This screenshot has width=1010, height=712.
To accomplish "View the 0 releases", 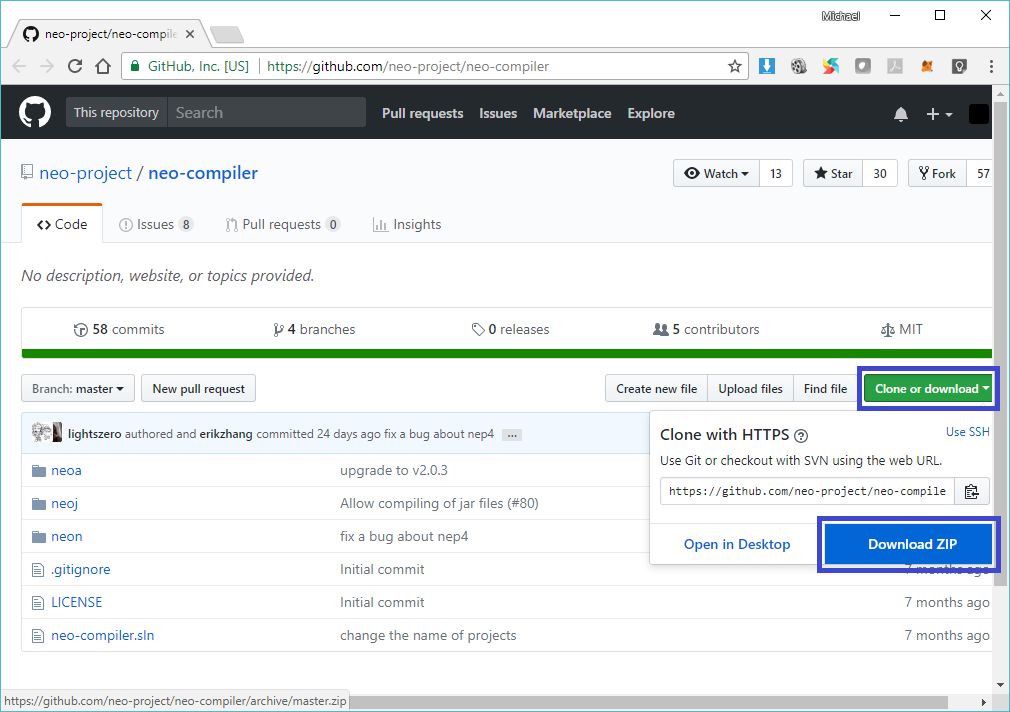I will (511, 329).
